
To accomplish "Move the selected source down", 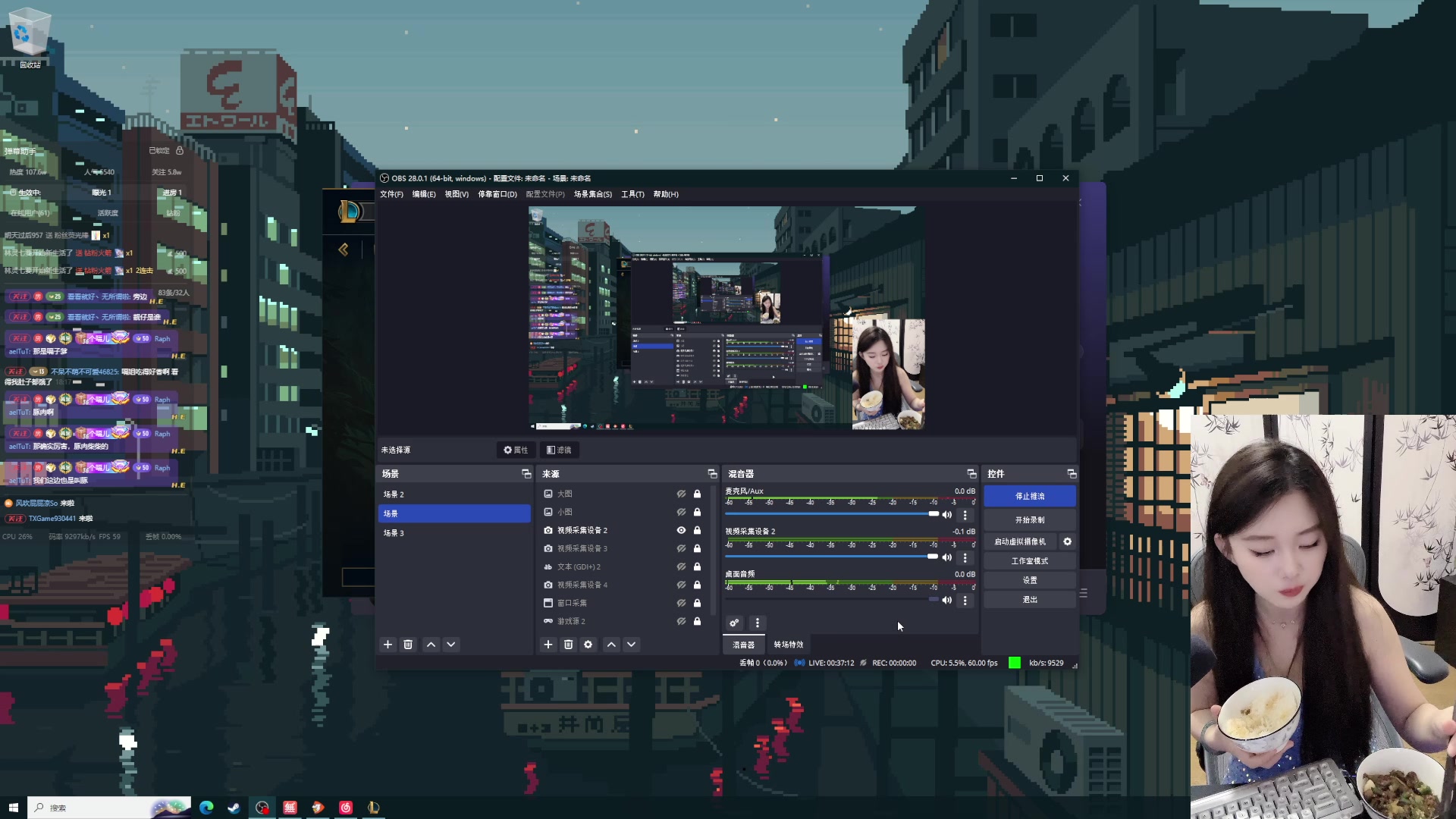I will 631,645.
